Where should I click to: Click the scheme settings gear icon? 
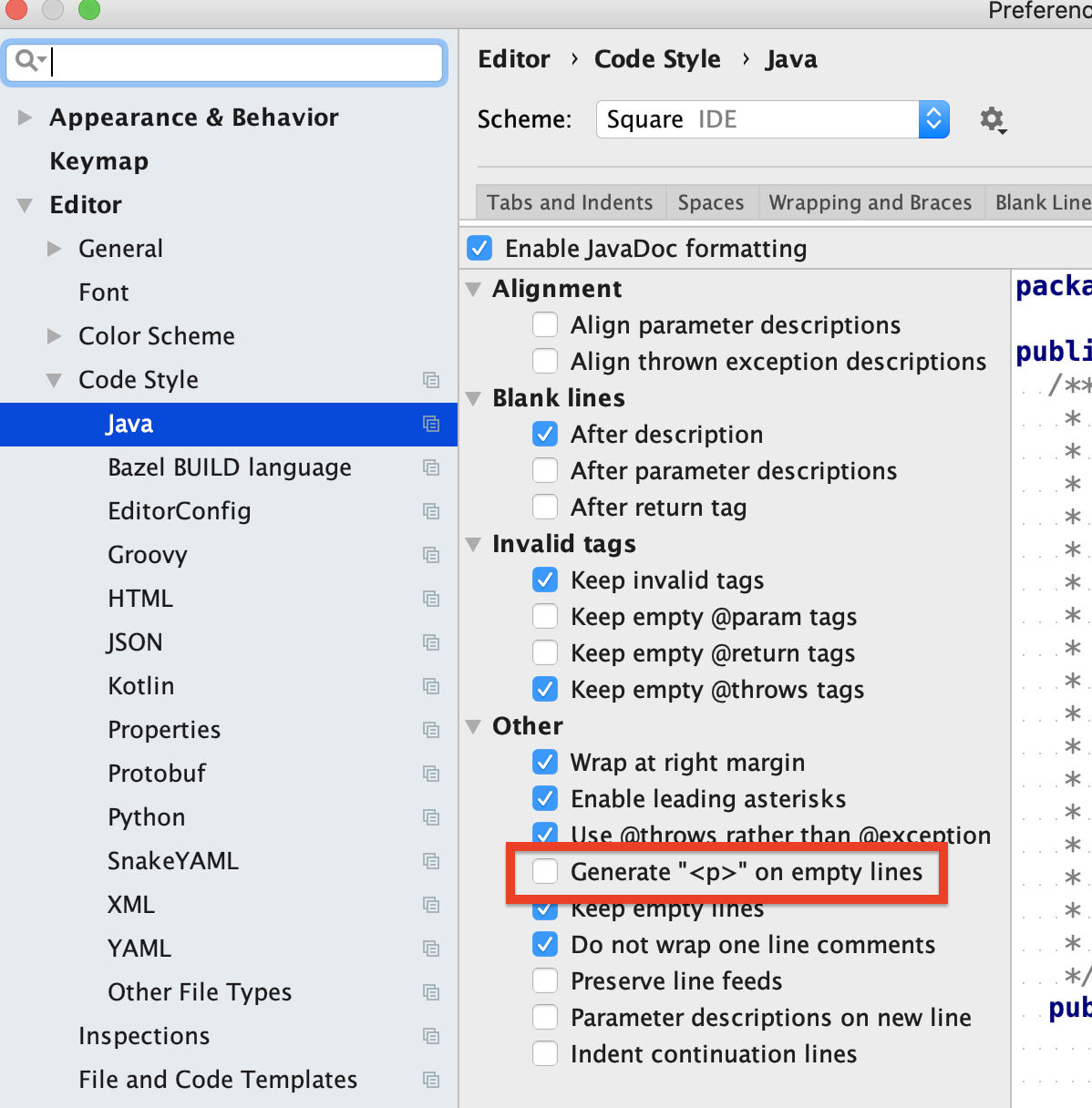click(x=992, y=119)
